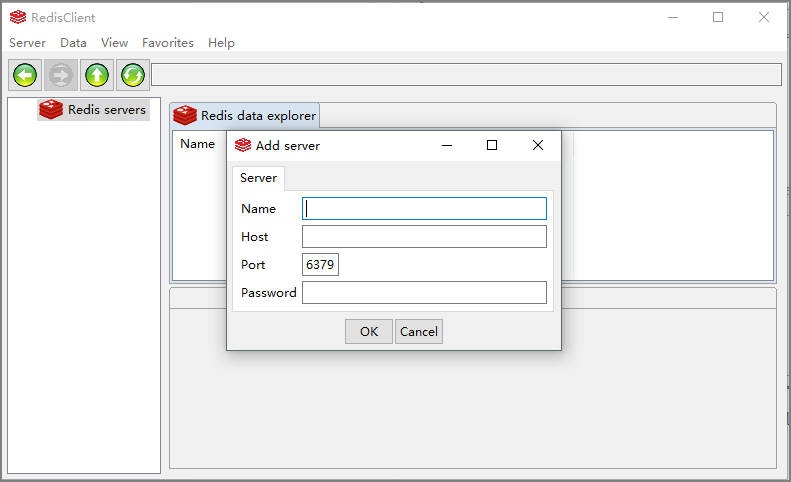Open the View menu
This screenshot has width=791, height=482.
[114, 43]
